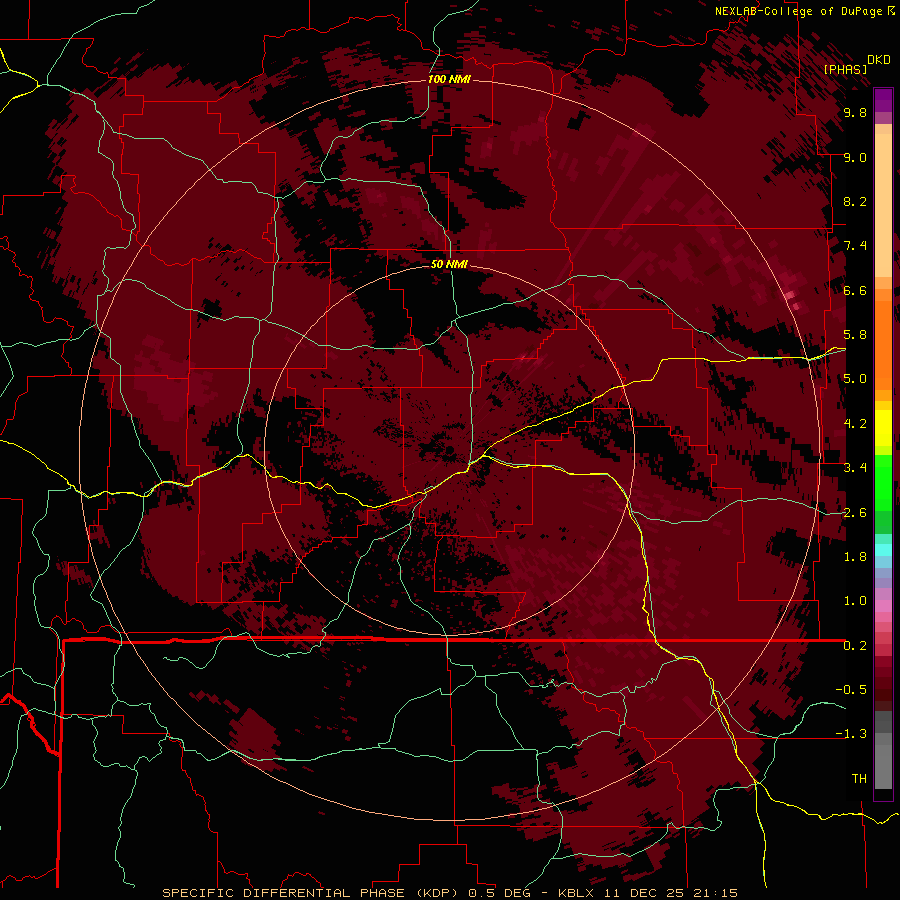Click the NEXLAB-College of DuPage header text
This screenshot has width=900, height=900.
(x=798, y=11)
